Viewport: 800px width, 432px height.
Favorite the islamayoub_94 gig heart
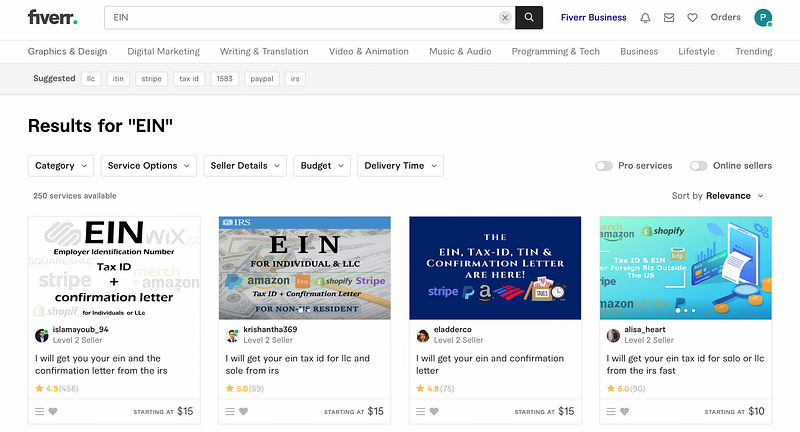(53, 411)
